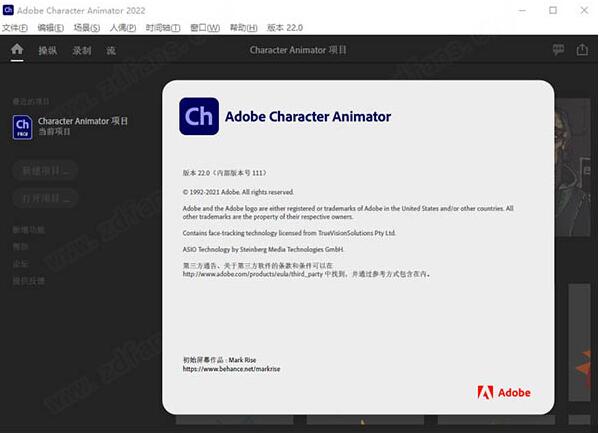Go to the Home workspace icon

click(17, 49)
